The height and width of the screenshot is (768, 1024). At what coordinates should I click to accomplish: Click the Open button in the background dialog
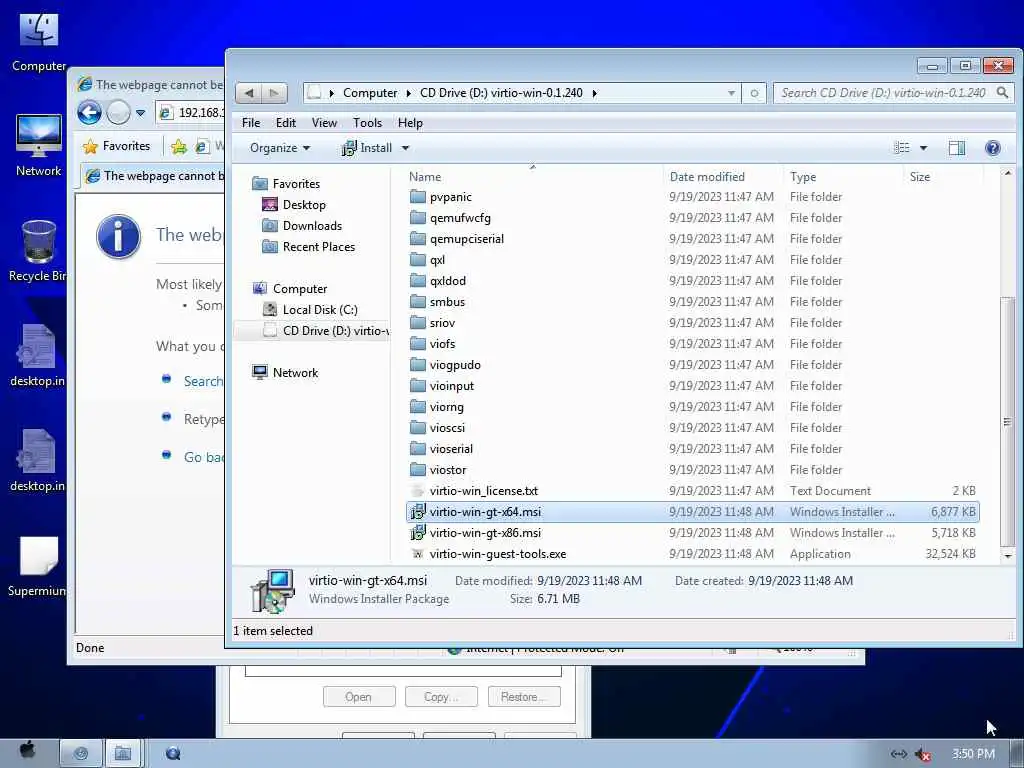click(x=359, y=697)
